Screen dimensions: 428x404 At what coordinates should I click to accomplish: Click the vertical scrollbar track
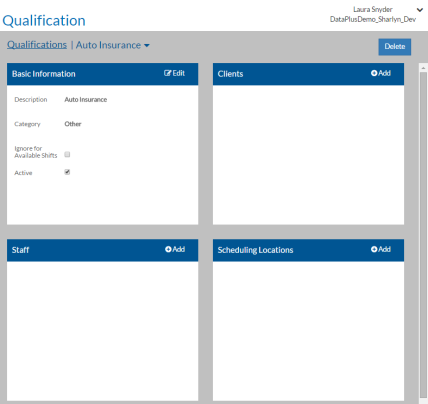pos(423,233)
